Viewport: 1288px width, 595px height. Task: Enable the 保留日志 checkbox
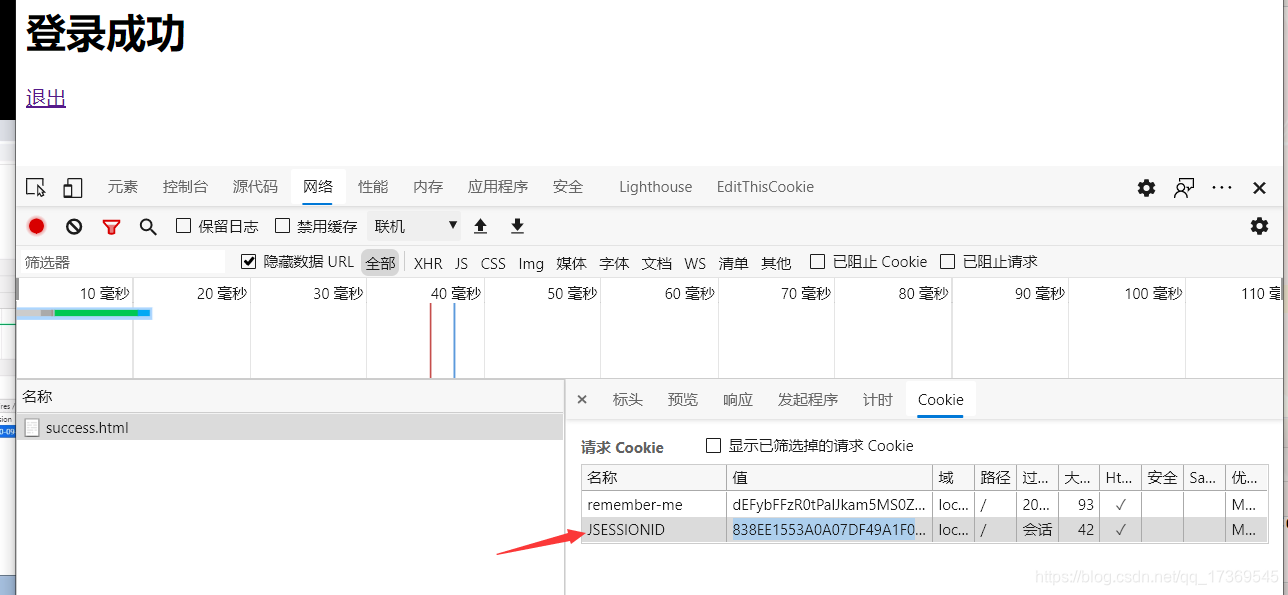[183, 226]
